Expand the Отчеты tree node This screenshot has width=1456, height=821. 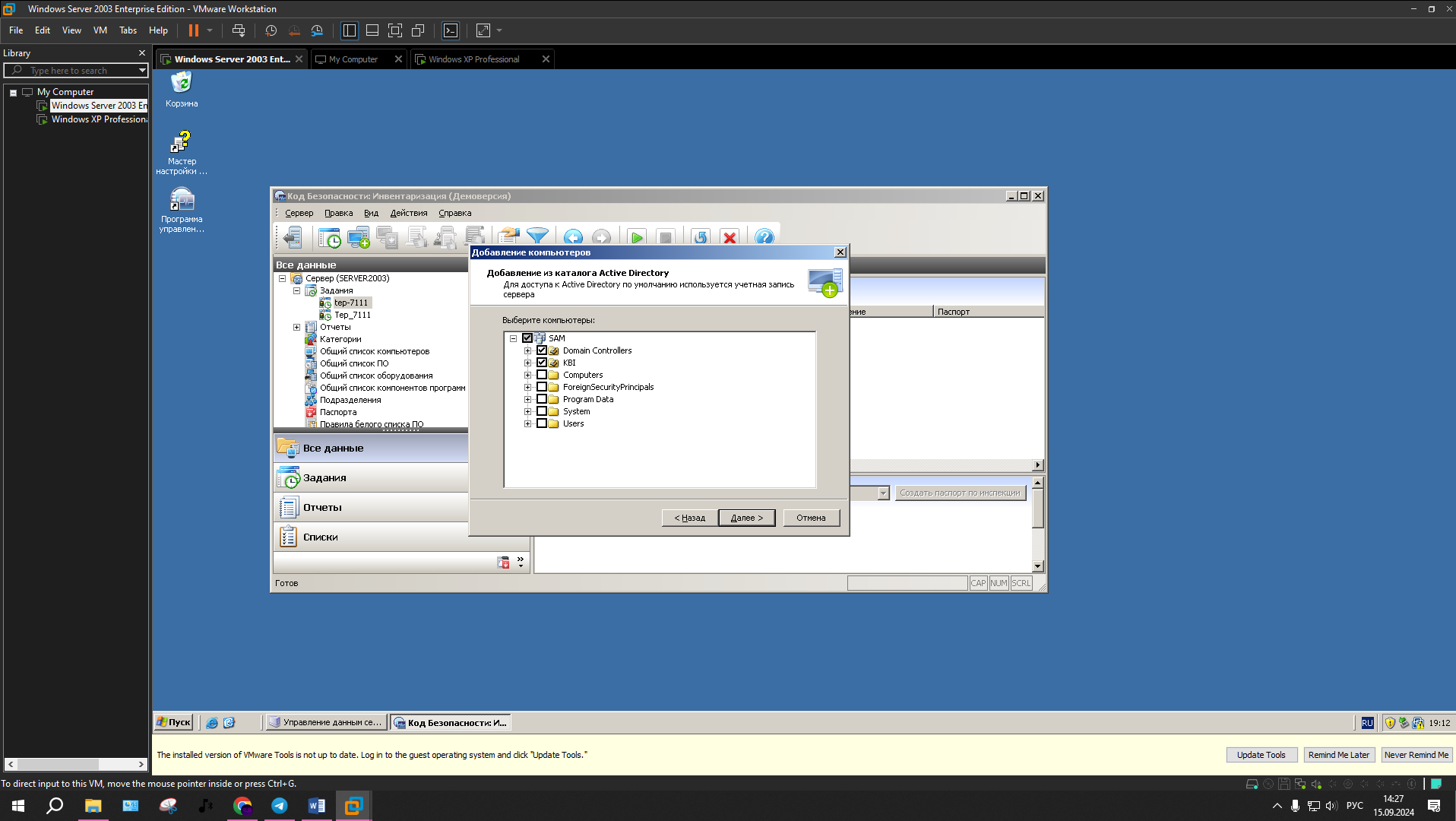click(296, 327)
